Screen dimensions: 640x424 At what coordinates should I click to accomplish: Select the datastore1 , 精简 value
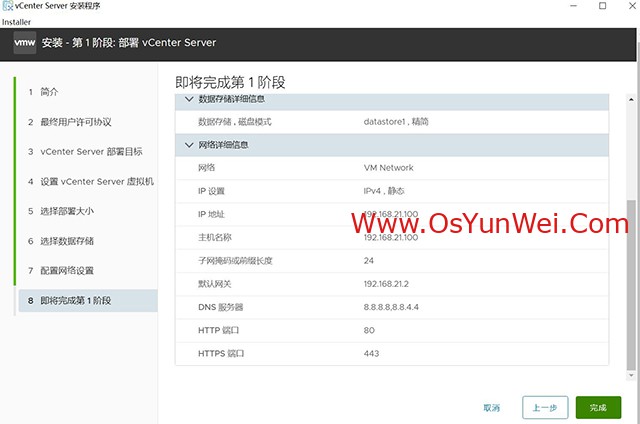396,122
